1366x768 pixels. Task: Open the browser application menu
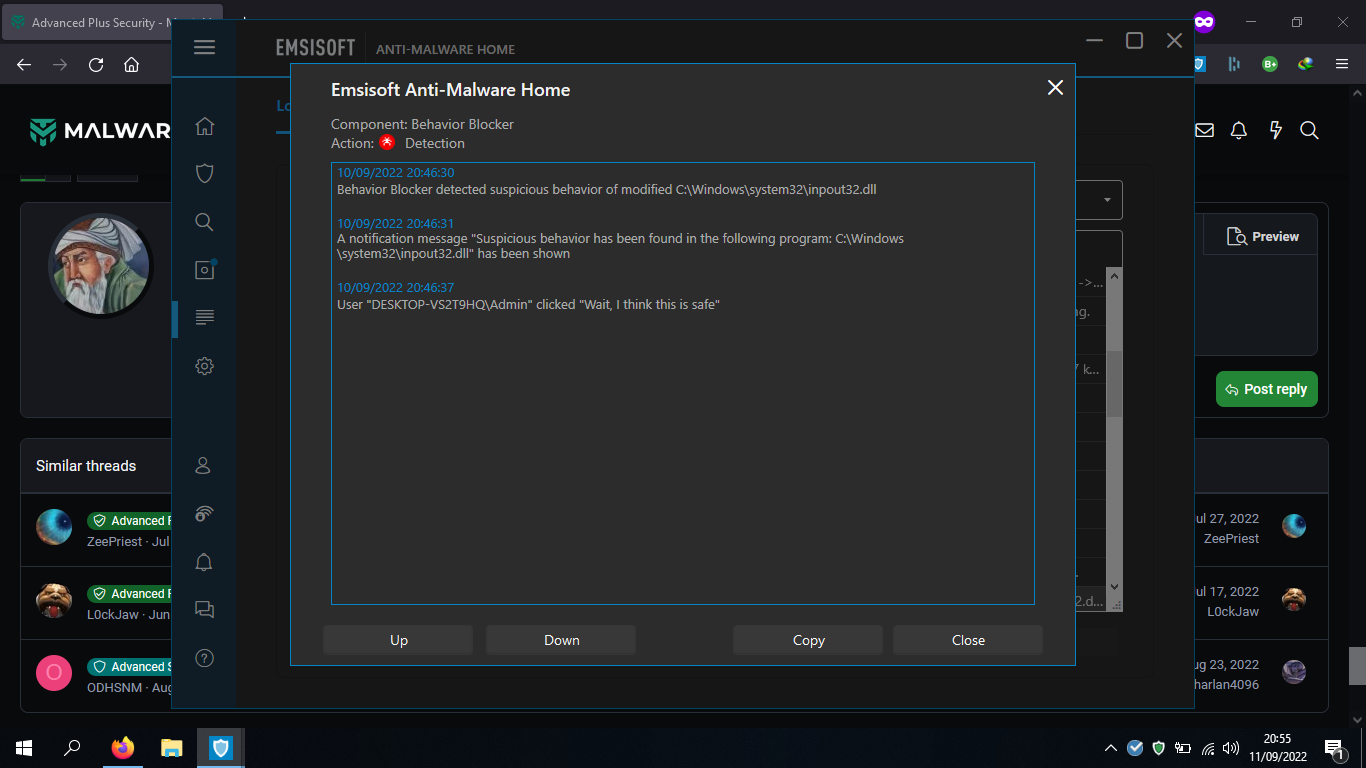click(x=1342, y=64)
